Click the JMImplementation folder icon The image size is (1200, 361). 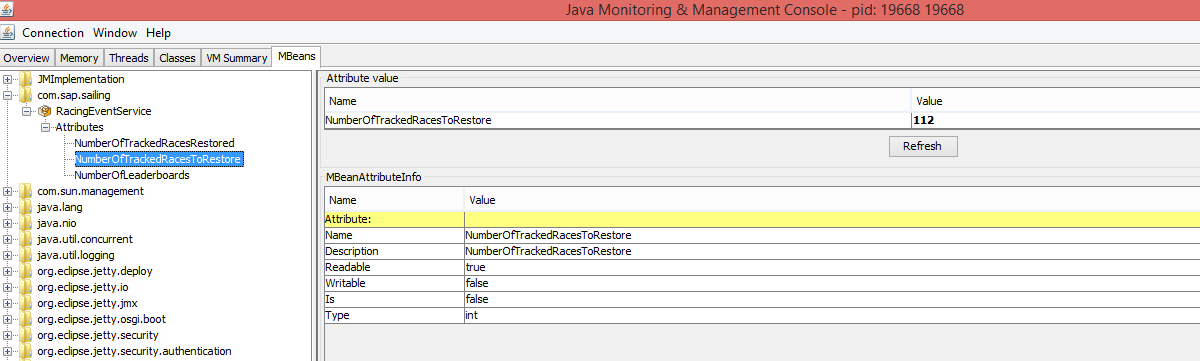click(x=27, y=79)
